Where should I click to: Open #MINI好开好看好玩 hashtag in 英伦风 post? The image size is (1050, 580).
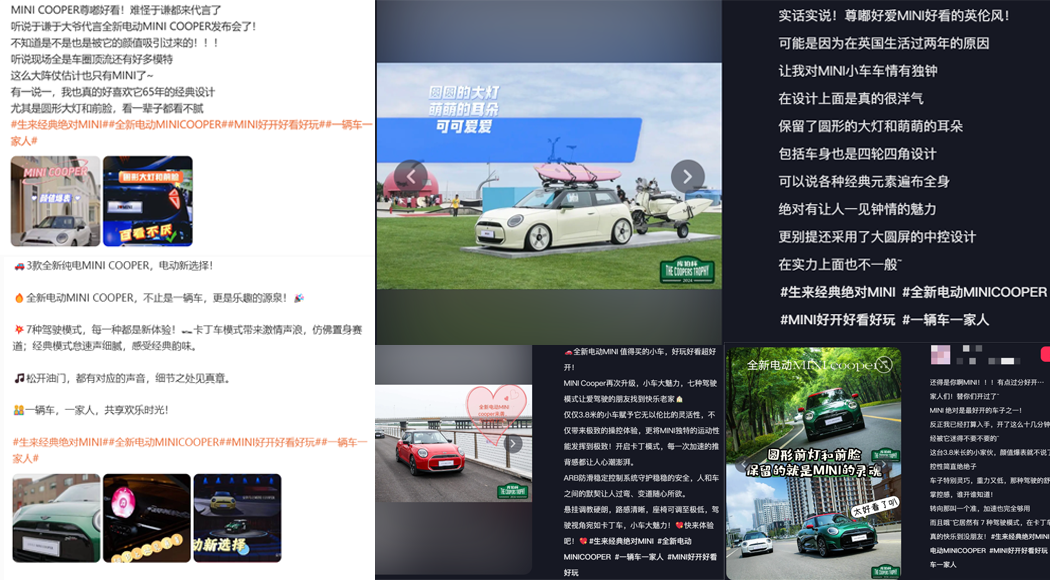(837, 319)
